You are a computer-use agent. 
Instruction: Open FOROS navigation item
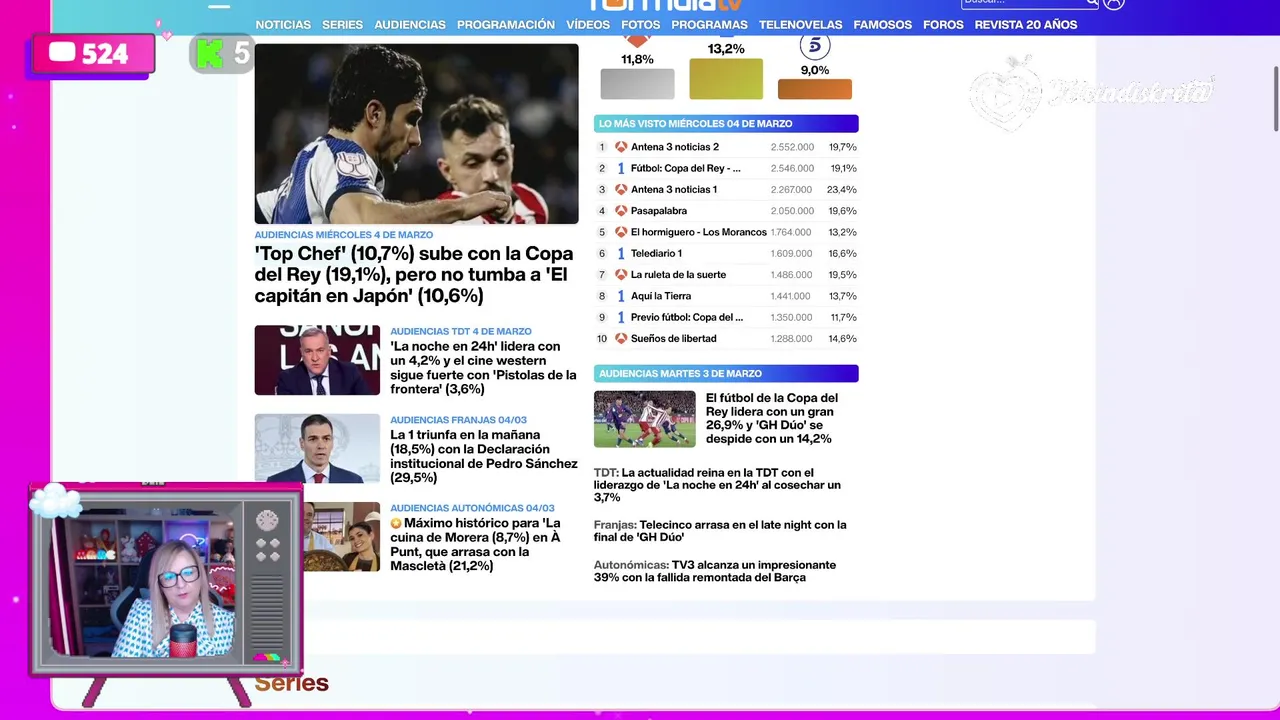pos(943,24)
